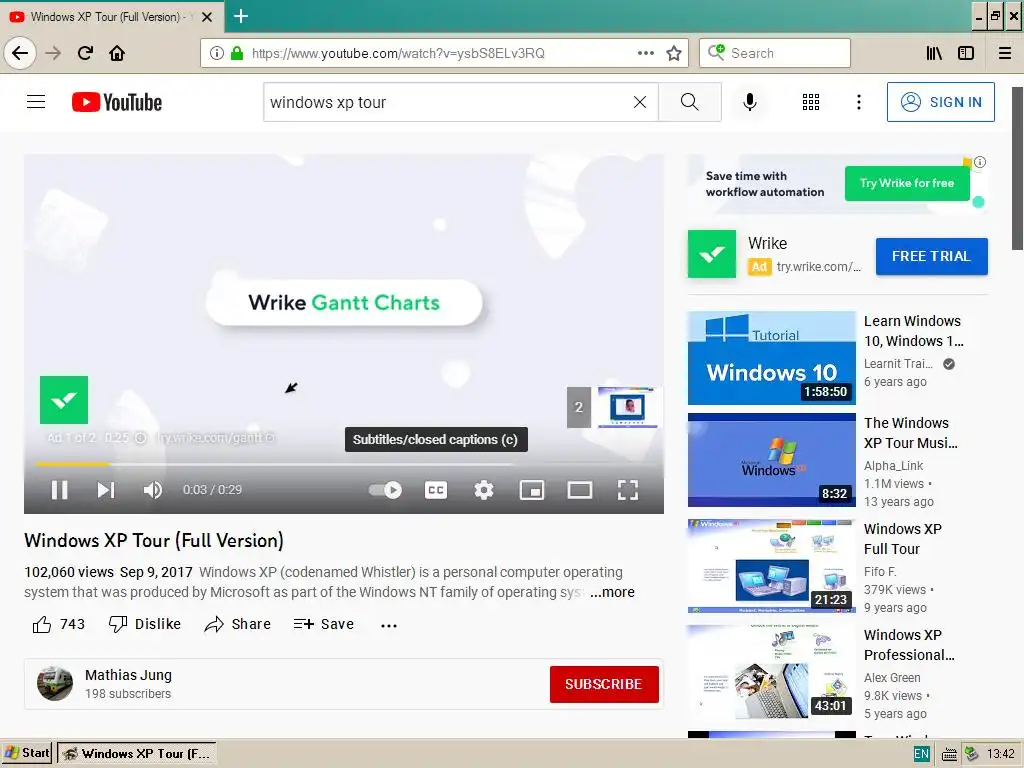
Task: Enable miniplayer mode
Action: 532,490
